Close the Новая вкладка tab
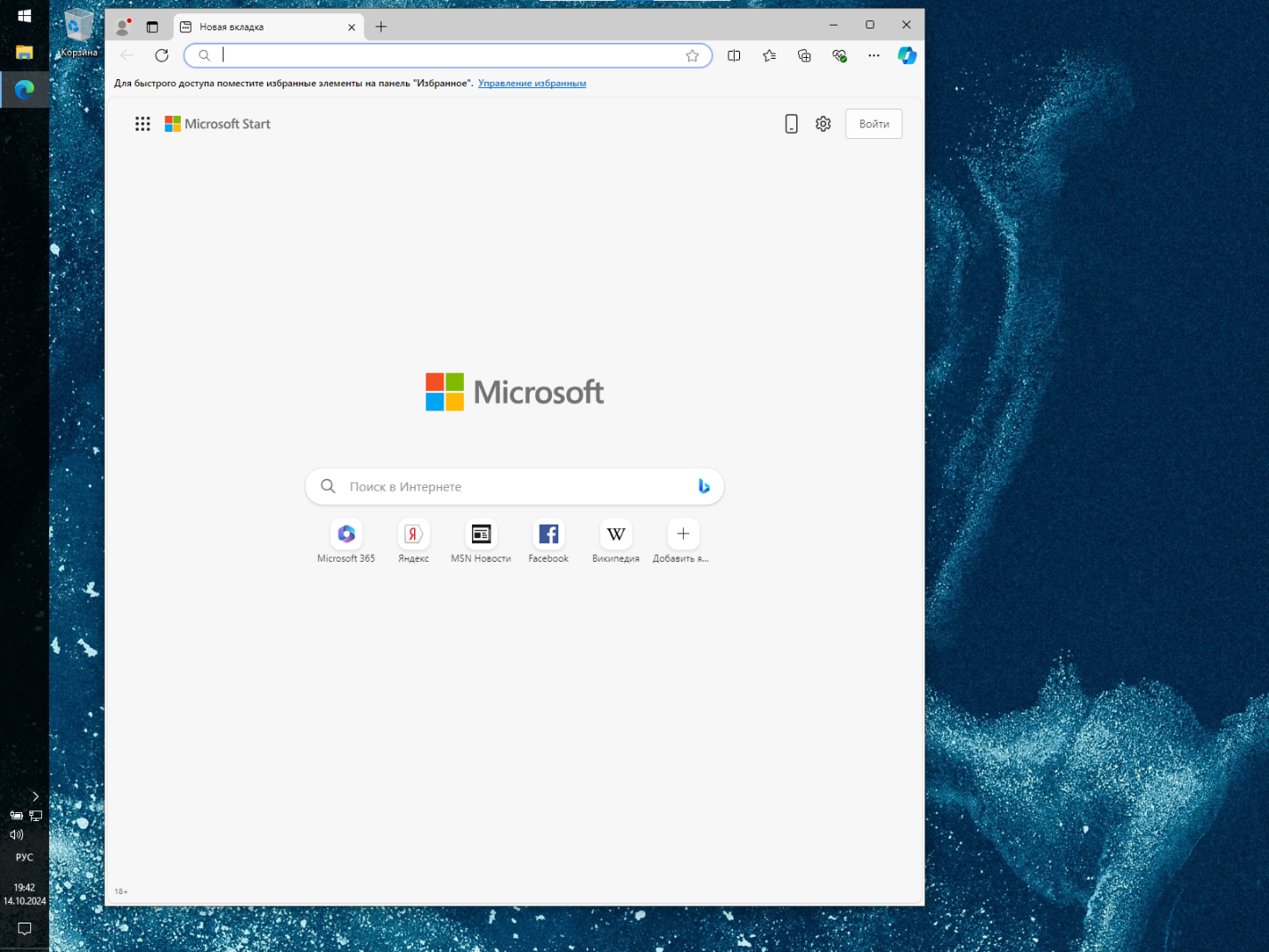This screenshot has width=1269, height=952. 352,27
